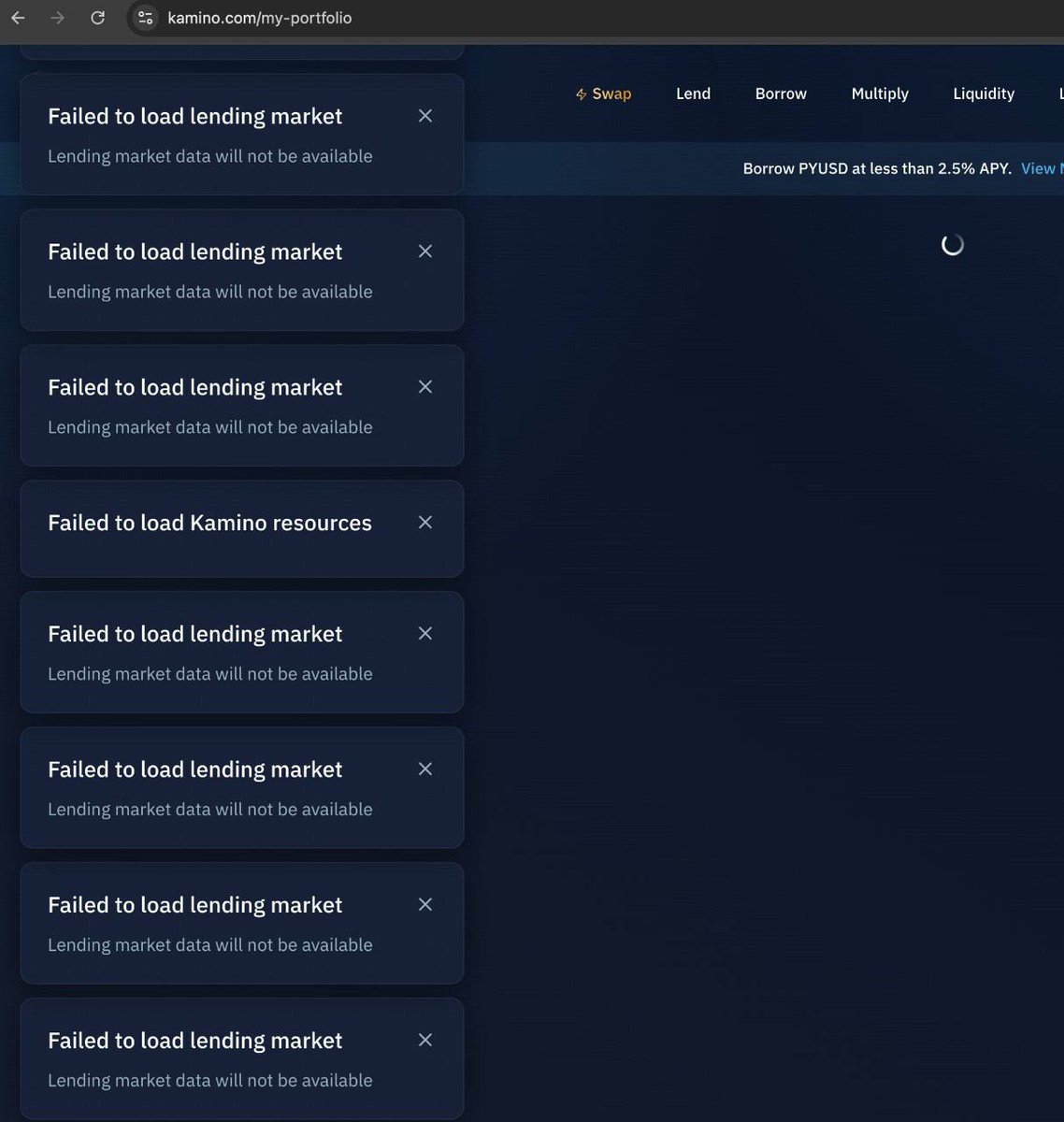The height and width of the screenshot is (1122, 1064).
Task: Dismiss the bottom-most lending market toast
Action: [x=425, y=1040]
